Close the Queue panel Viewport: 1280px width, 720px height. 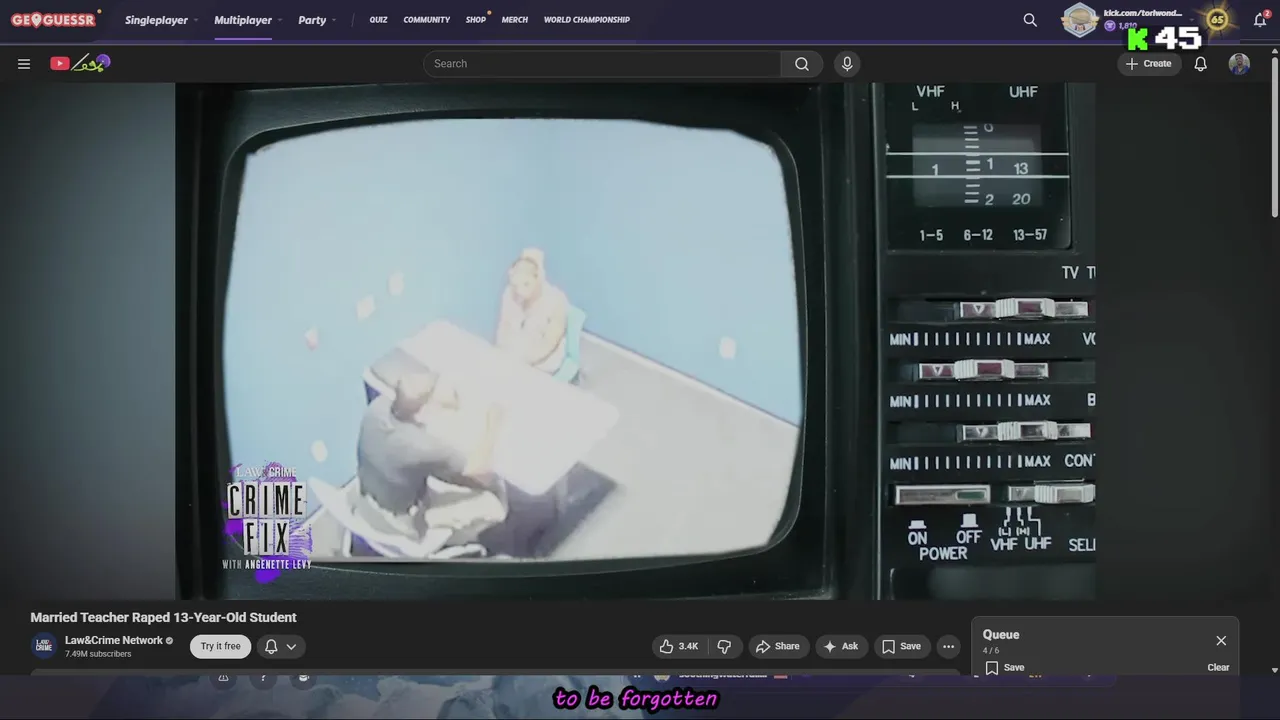(x=1221, y=640)
